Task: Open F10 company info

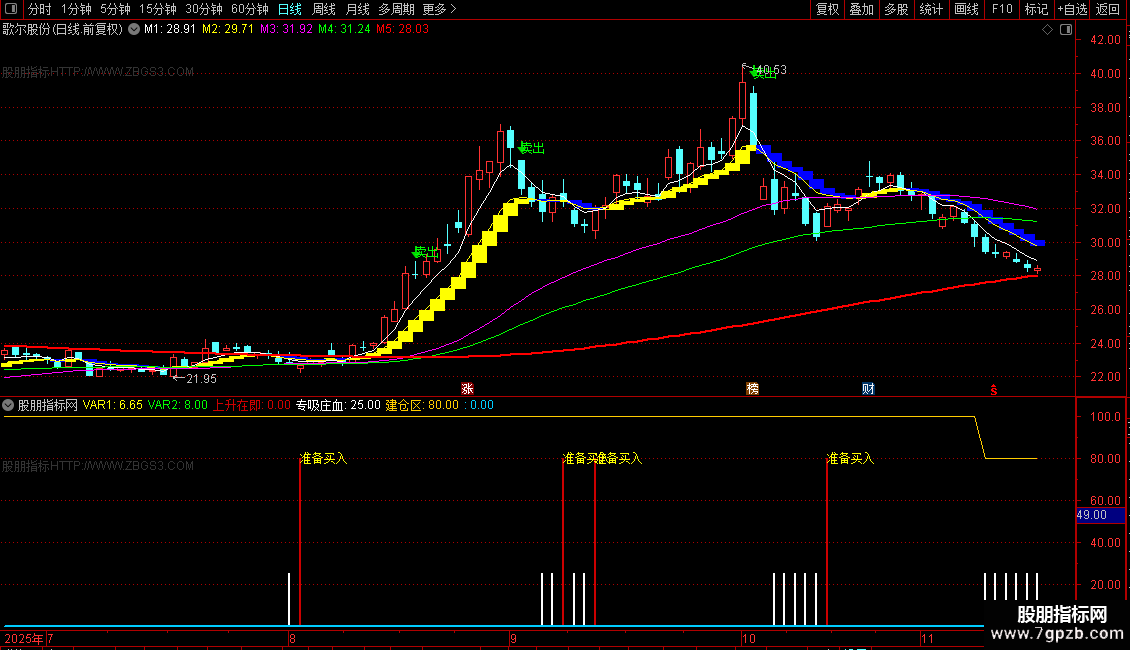Action: [1002, 9]
